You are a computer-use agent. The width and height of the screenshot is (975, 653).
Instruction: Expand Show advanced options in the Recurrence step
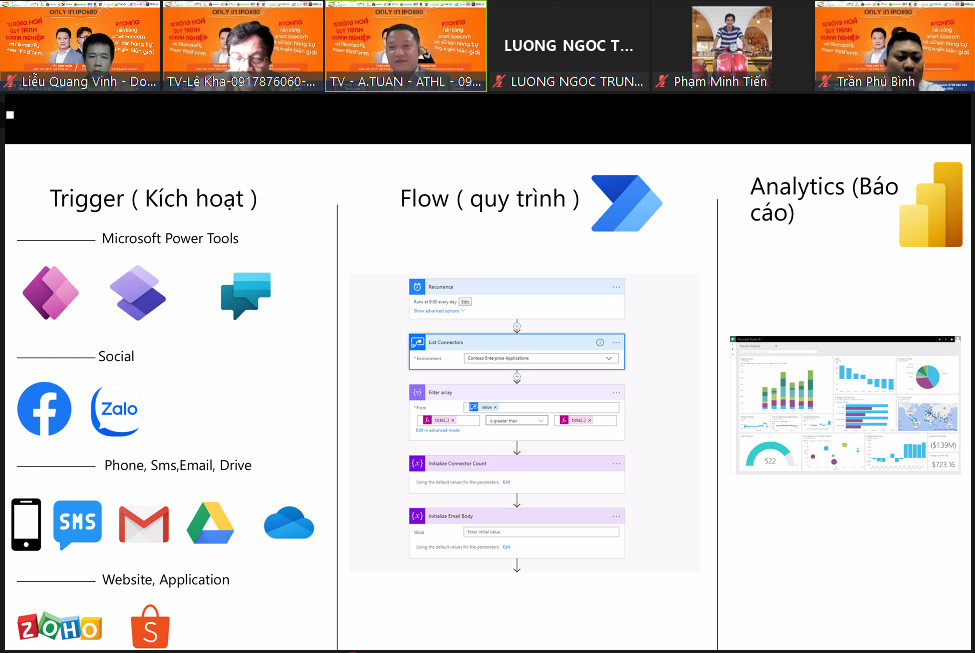click(437, 311)
